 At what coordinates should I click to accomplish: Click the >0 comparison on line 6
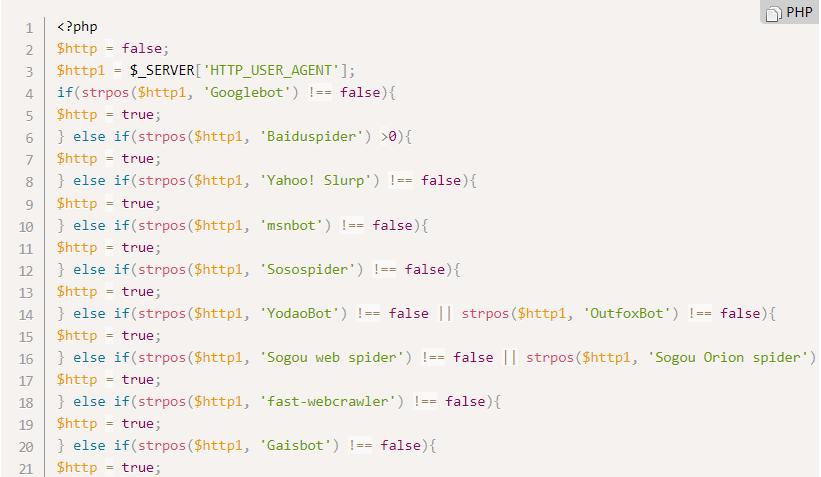389,137
